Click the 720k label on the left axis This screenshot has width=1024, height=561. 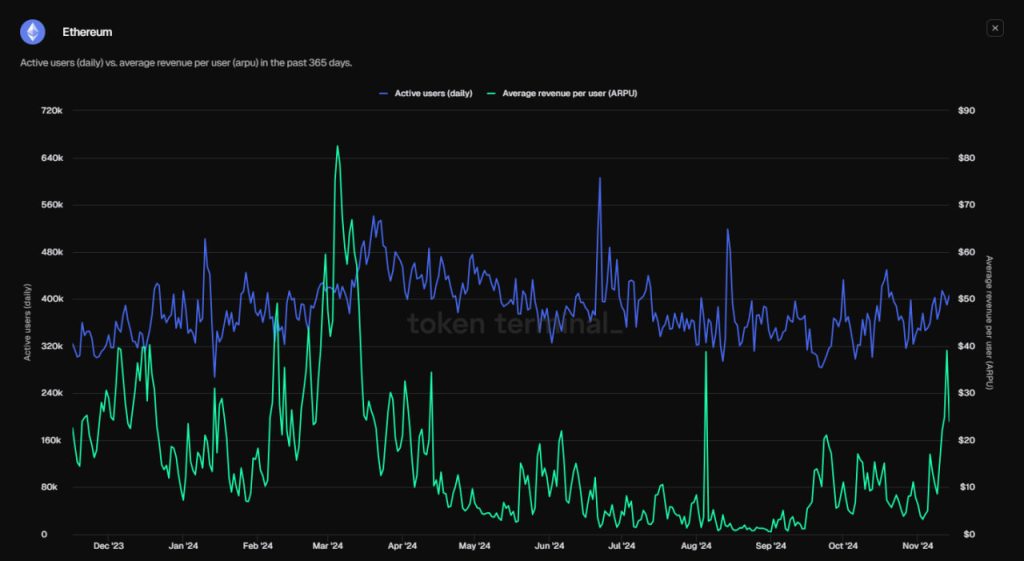coord(51,111)
